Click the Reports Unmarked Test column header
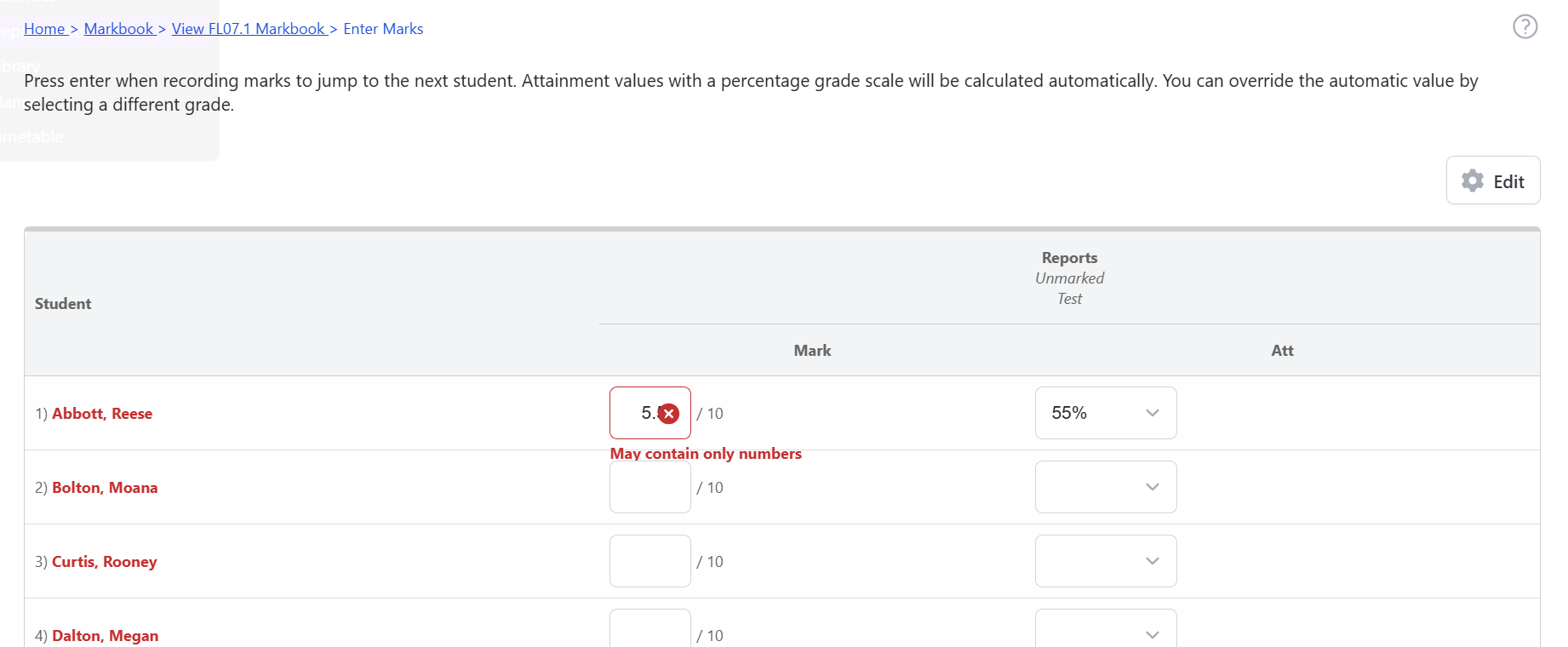This screenshot has width=1568, height=647. click(1069, 278)
